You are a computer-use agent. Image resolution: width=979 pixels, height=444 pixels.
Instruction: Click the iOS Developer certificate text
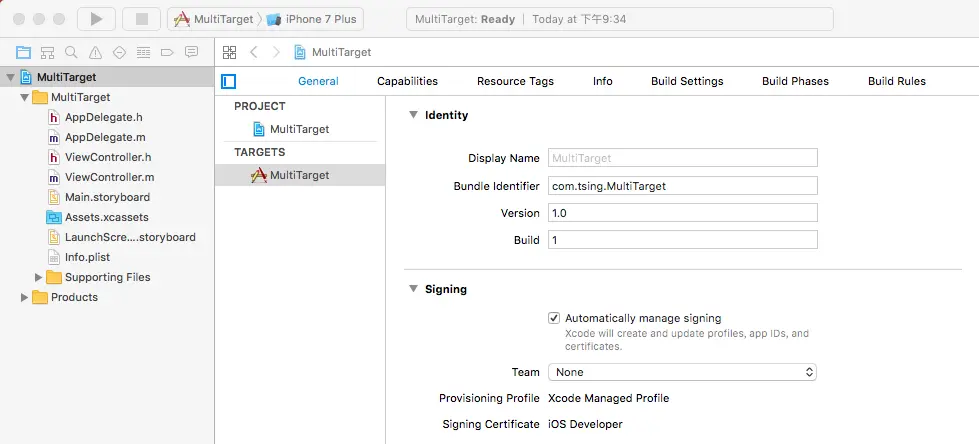(585, 425)
